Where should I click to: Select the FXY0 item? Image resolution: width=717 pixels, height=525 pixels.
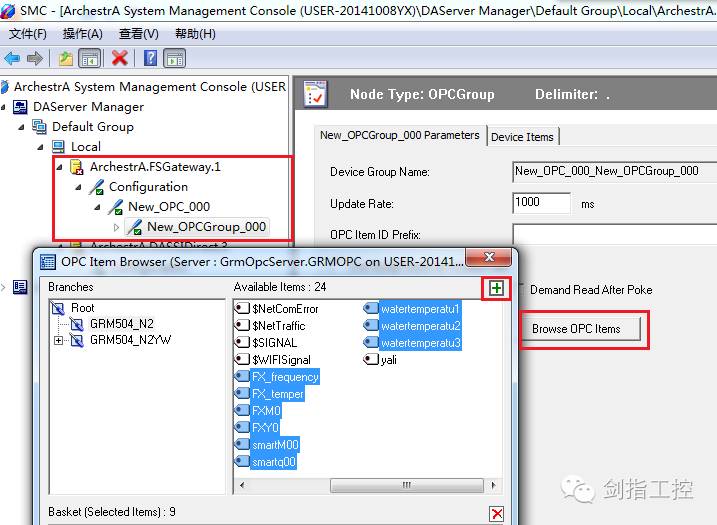pyautogui.click(x=265, y=428)
